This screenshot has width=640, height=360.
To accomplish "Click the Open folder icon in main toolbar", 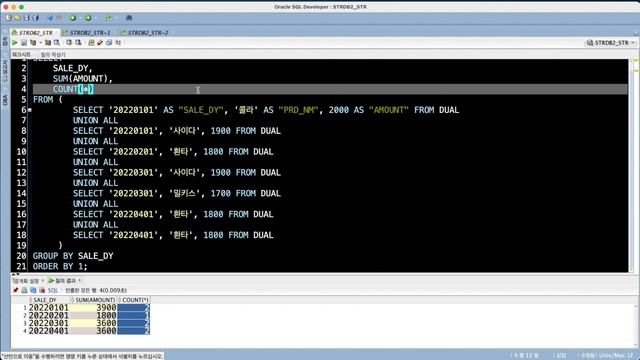I will pyautogui.click(x=18, y=18).
